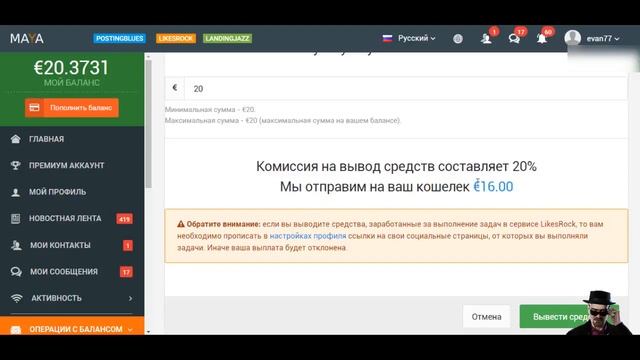Click the Активность chevron arrow
The height and width of the screenshot is (360, 640).
coord(130,298)
